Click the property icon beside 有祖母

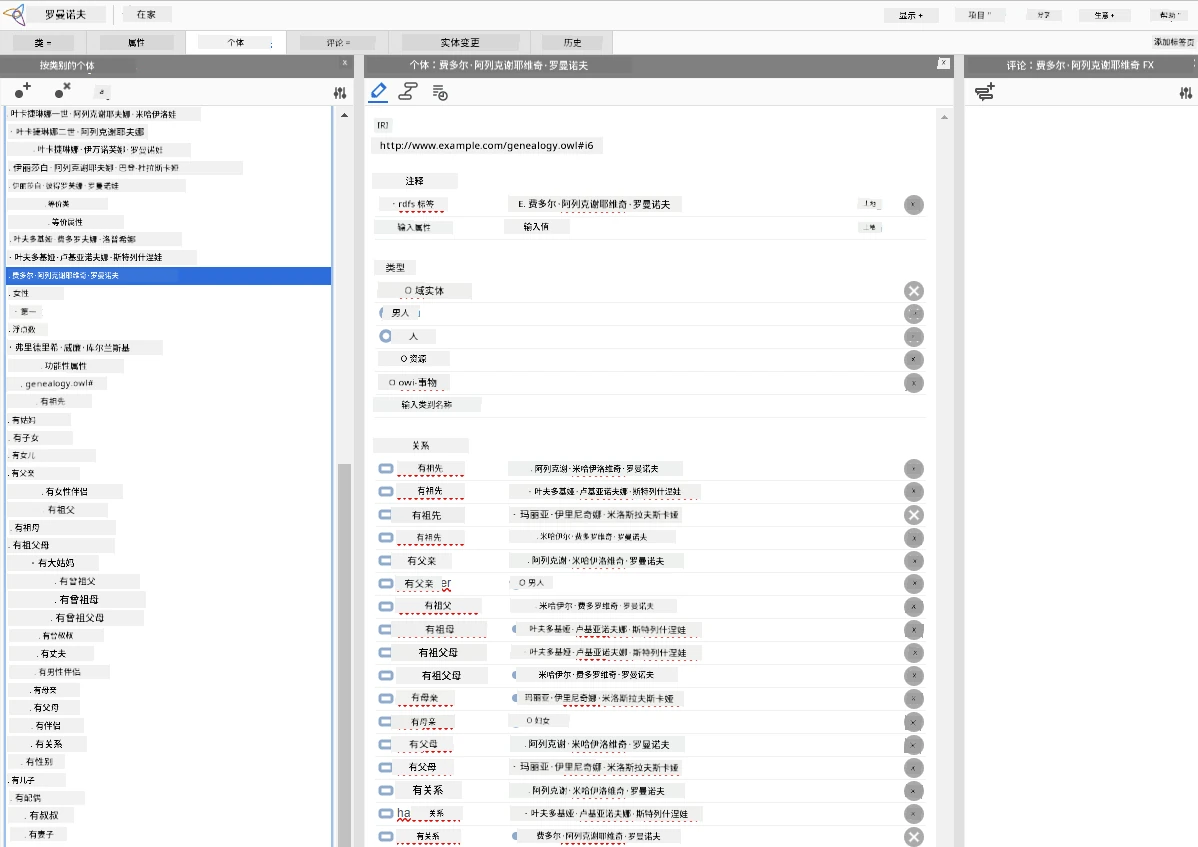[386, 629]
